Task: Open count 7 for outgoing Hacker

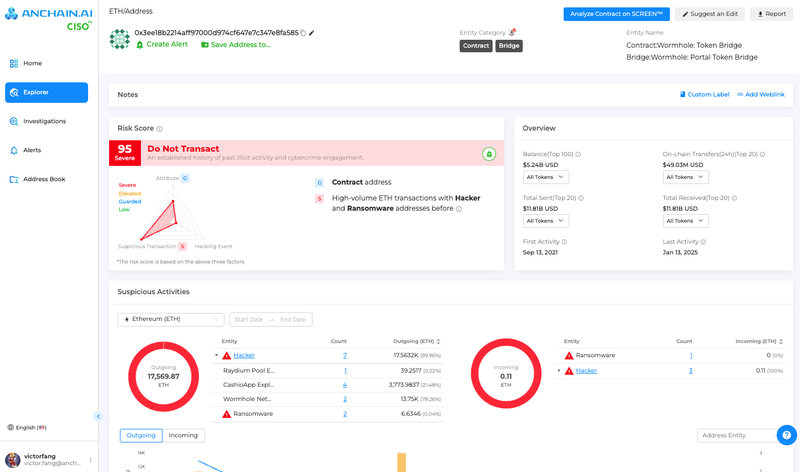Action: pyautogui.click(x=345, y=356)
